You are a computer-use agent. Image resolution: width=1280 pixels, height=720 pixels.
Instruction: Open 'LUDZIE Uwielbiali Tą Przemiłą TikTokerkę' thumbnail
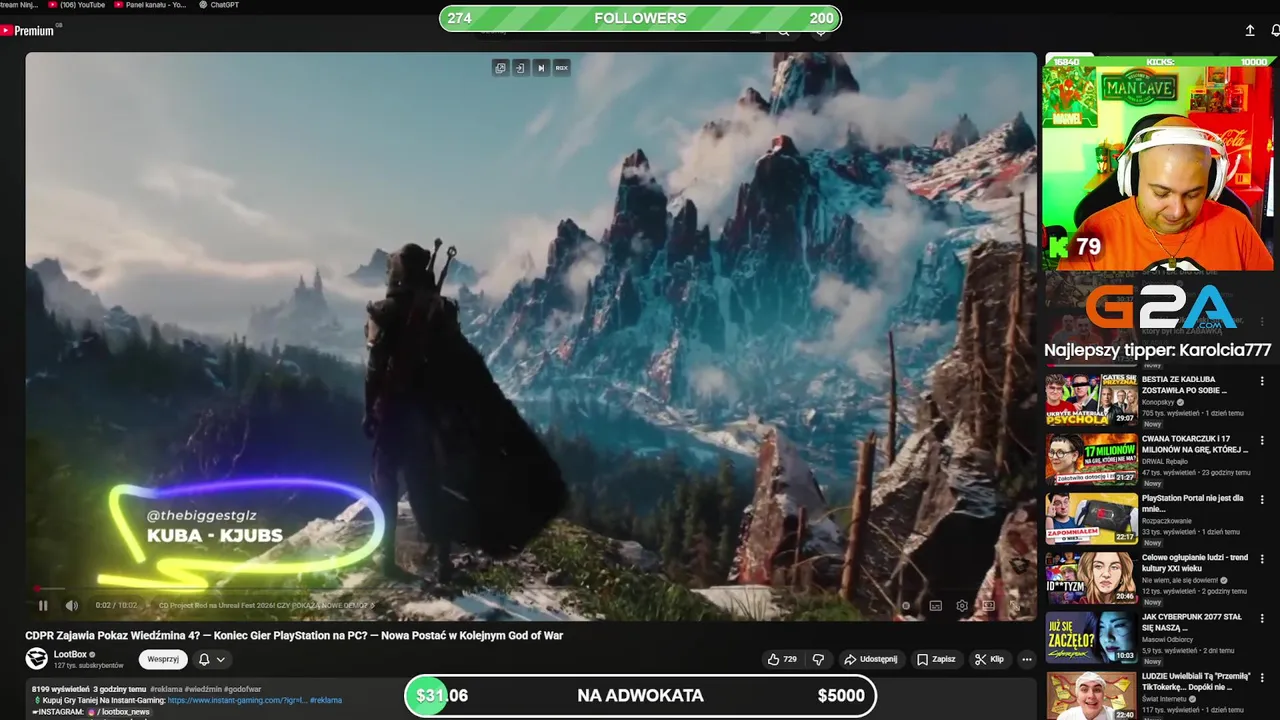click(x=1092, y=695)
